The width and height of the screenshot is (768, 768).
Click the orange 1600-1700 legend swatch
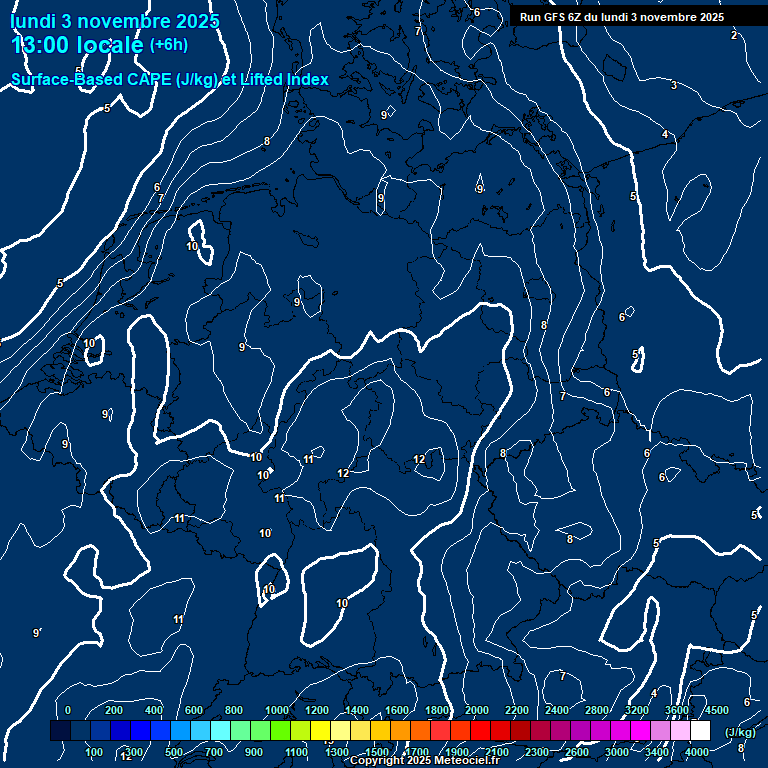pos(401,730)
